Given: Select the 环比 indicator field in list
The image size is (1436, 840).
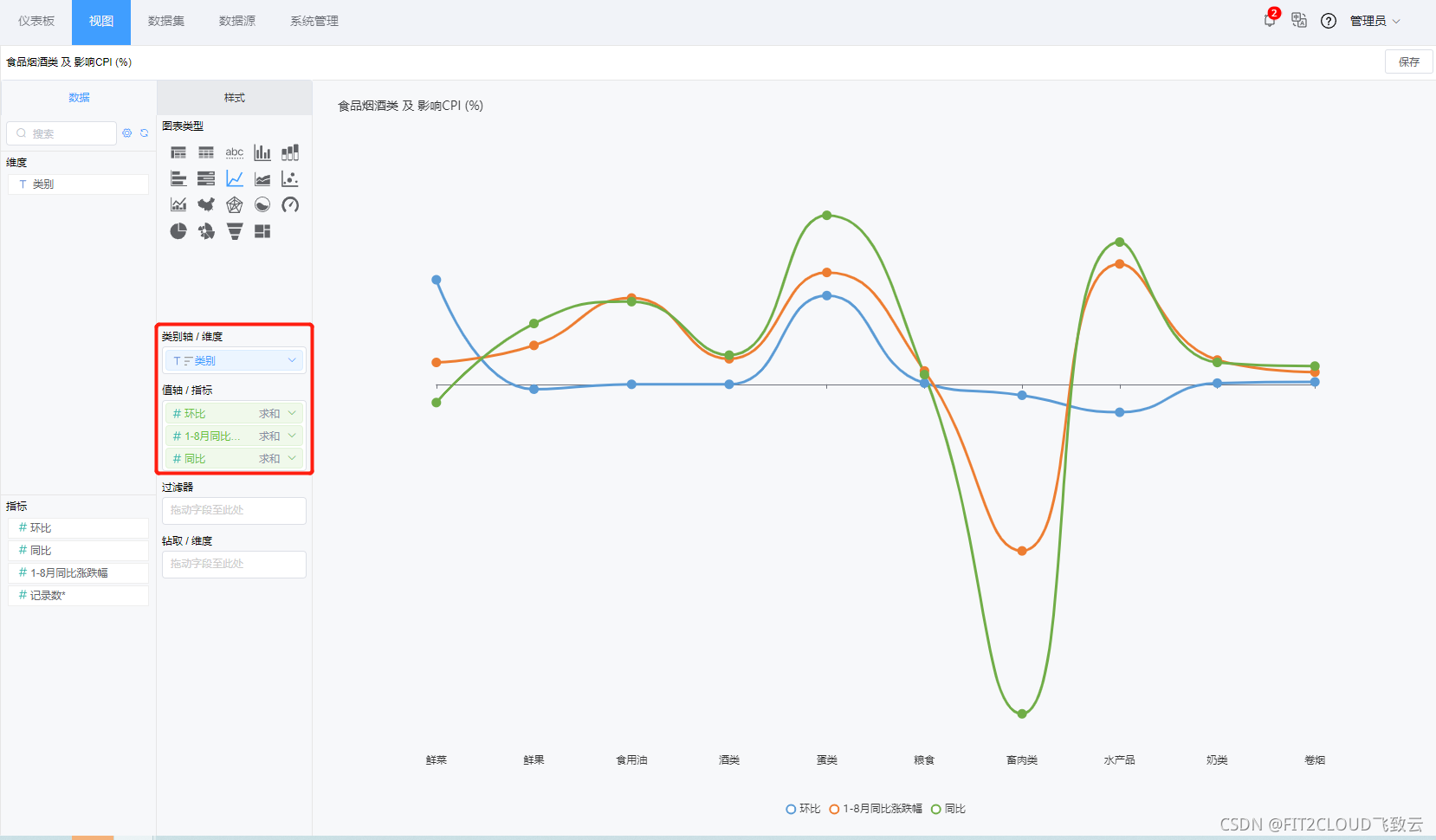Looking at the screenshot, I should 79,527.
